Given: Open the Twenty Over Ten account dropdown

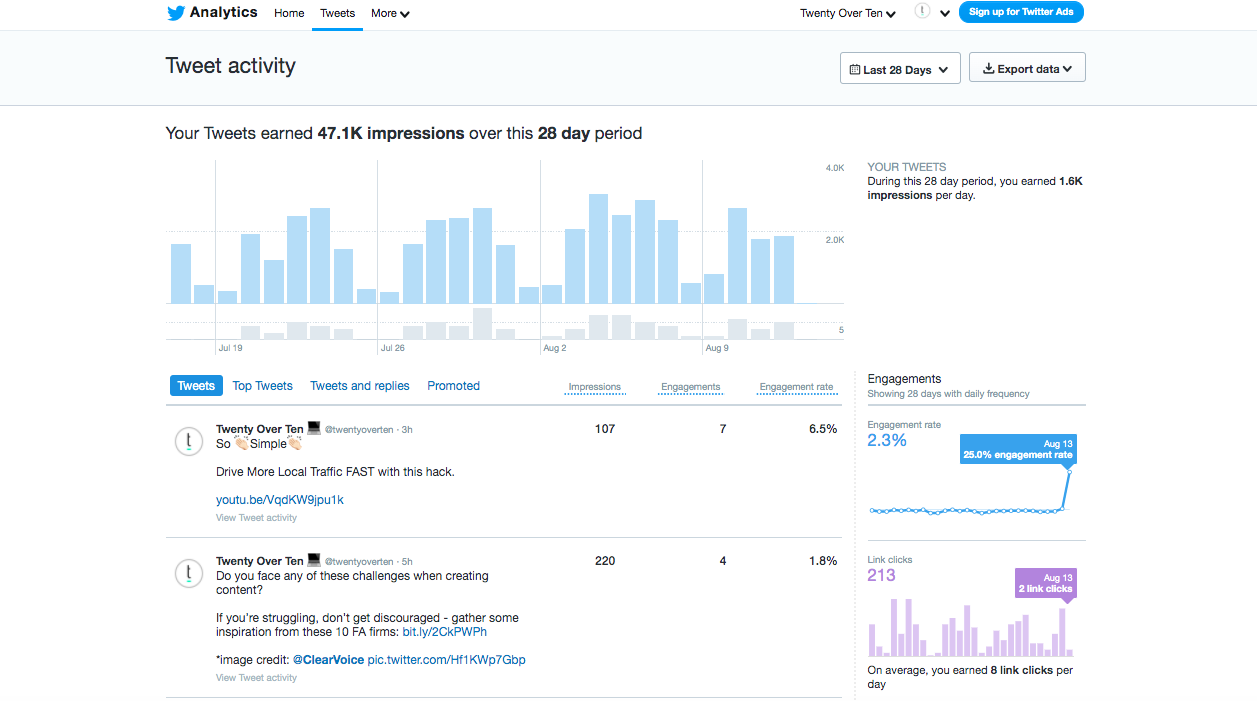Looking at the screenshot, I should coord(846,13).
